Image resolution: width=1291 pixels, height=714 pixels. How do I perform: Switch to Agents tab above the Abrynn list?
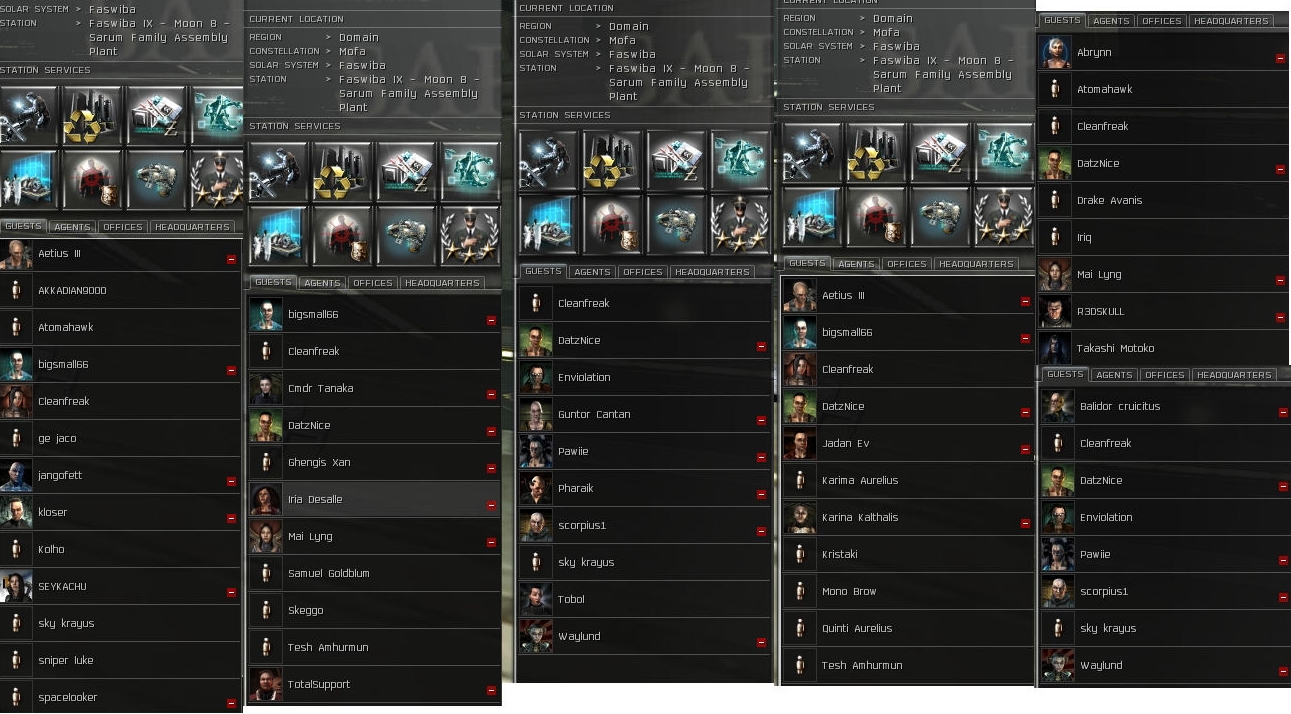1111,21
